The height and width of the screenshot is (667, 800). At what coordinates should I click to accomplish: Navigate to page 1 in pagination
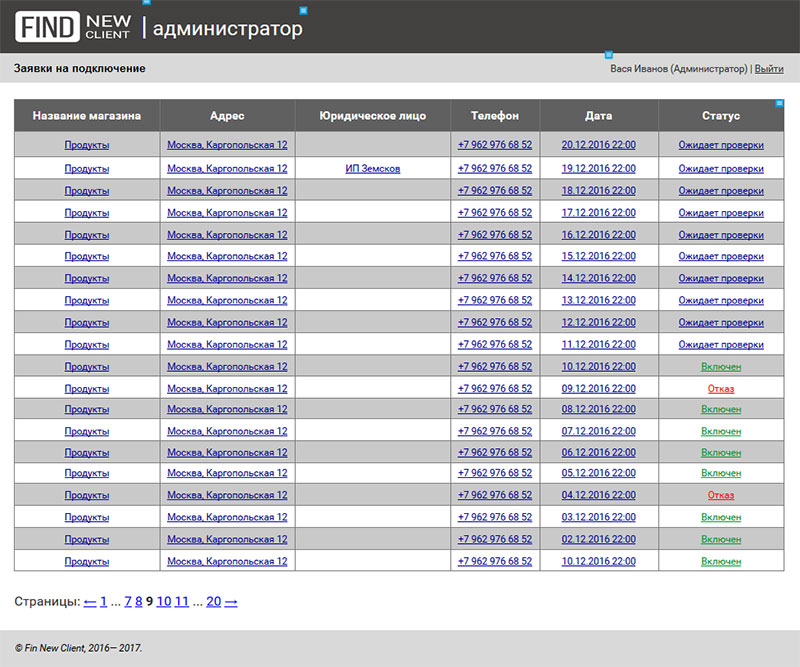(103, 601)
